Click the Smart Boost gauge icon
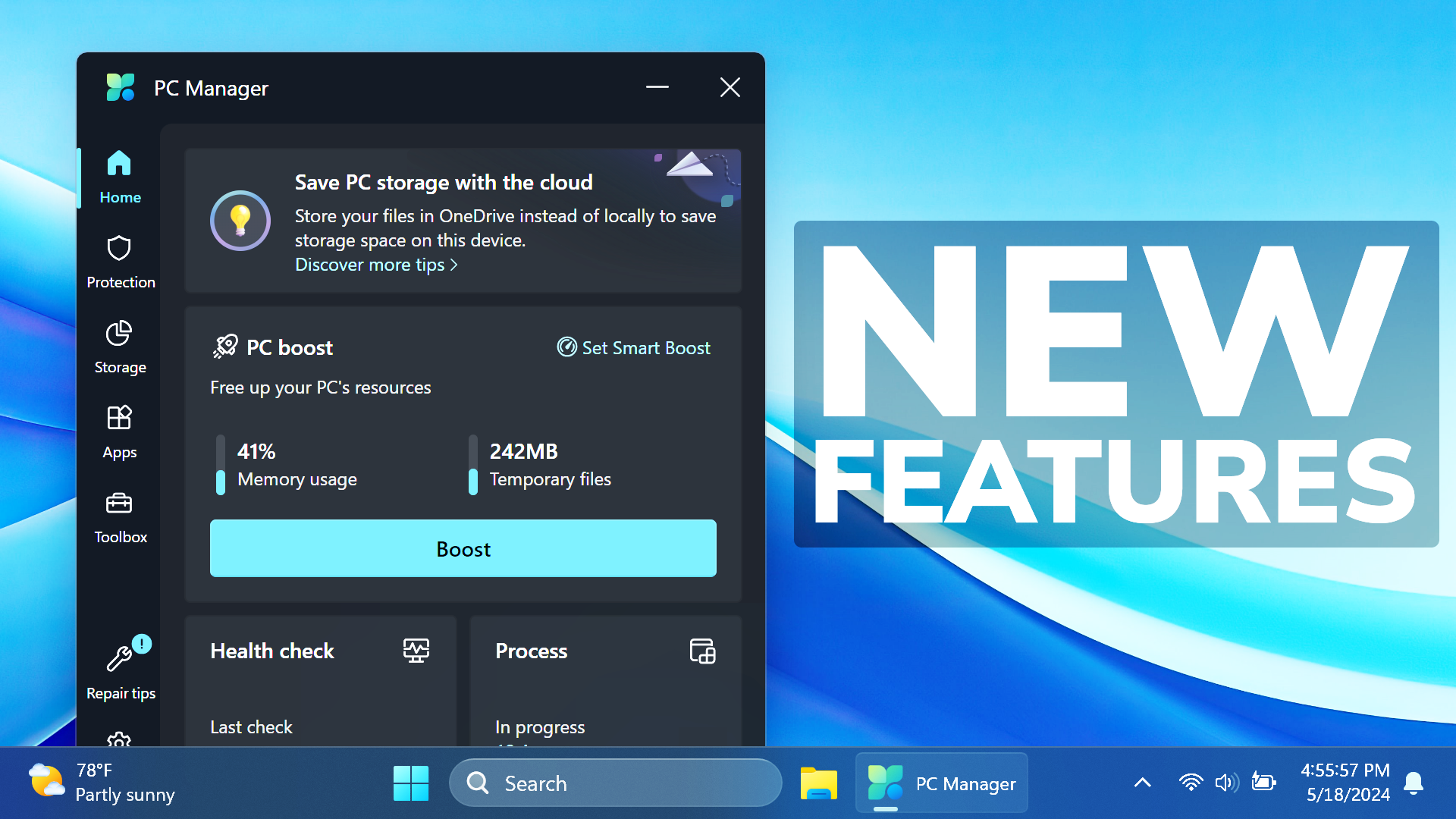The width and height of the screenshot is (1456, 819). [566, 347]
